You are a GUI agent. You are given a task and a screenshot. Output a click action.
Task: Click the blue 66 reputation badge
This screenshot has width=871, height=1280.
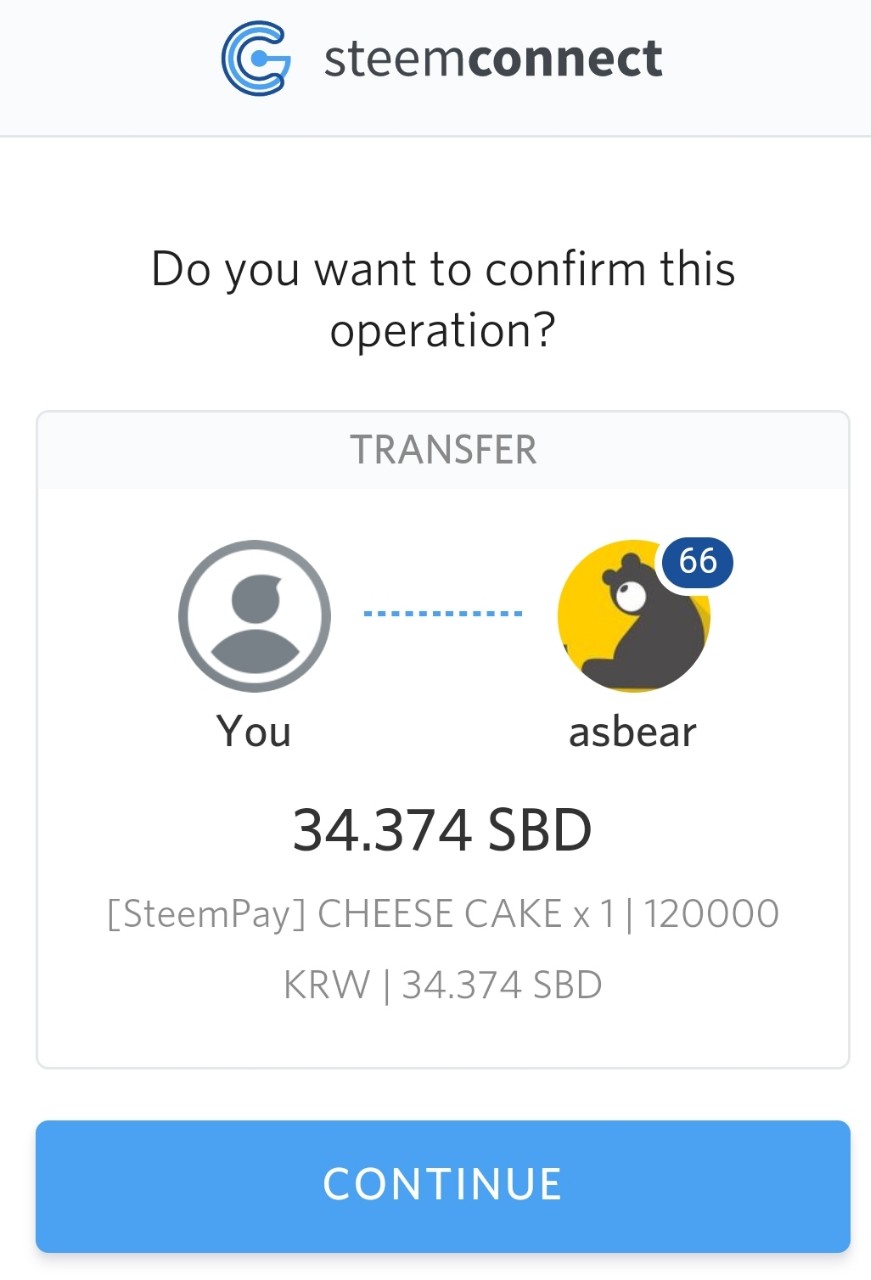coord(697,561)
